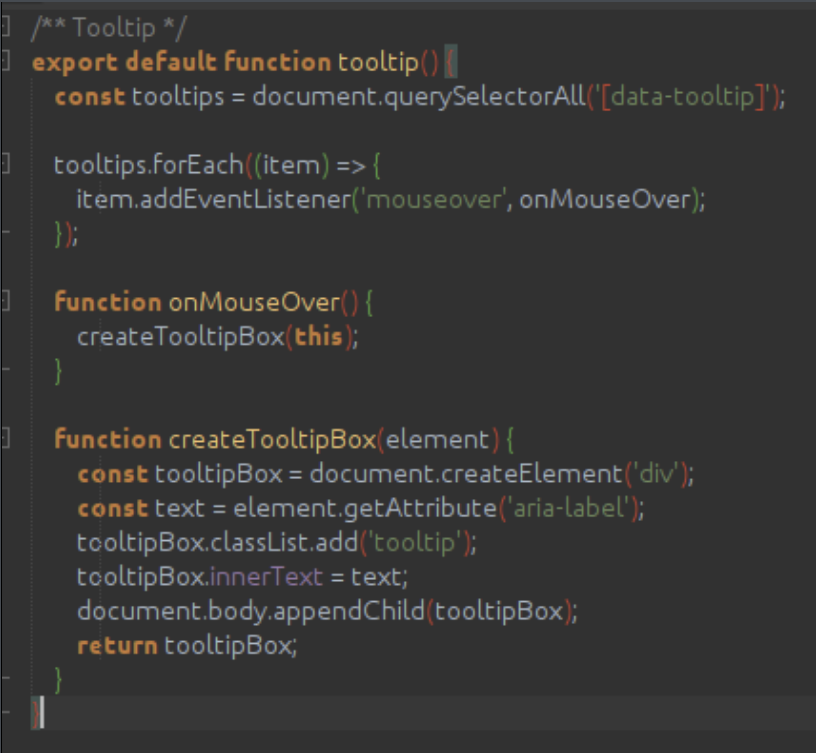
Task: Click the 'return' keyword
Action: pyautogui.click(x=117, y=645)
